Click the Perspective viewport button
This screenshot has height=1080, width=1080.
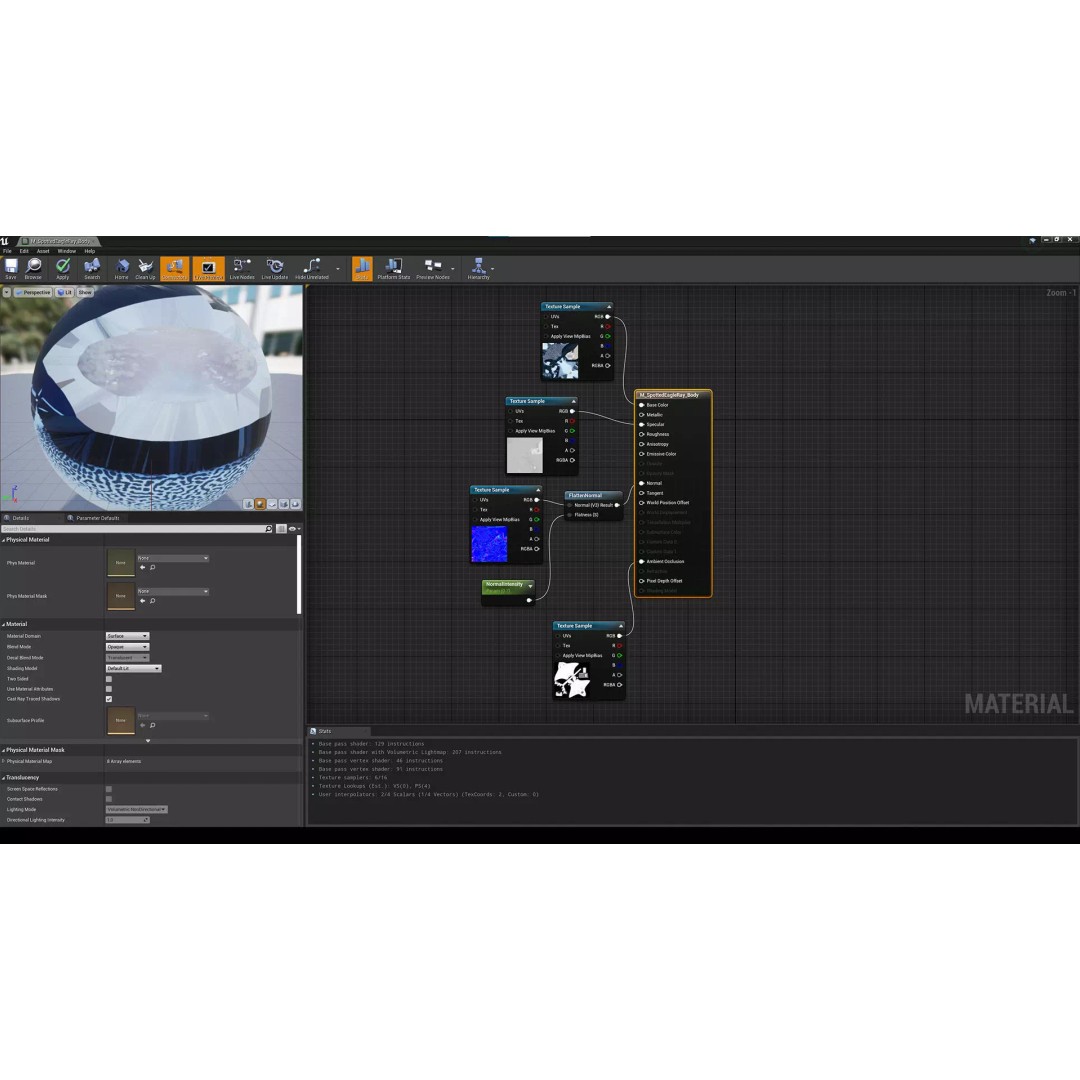point(33,292)
